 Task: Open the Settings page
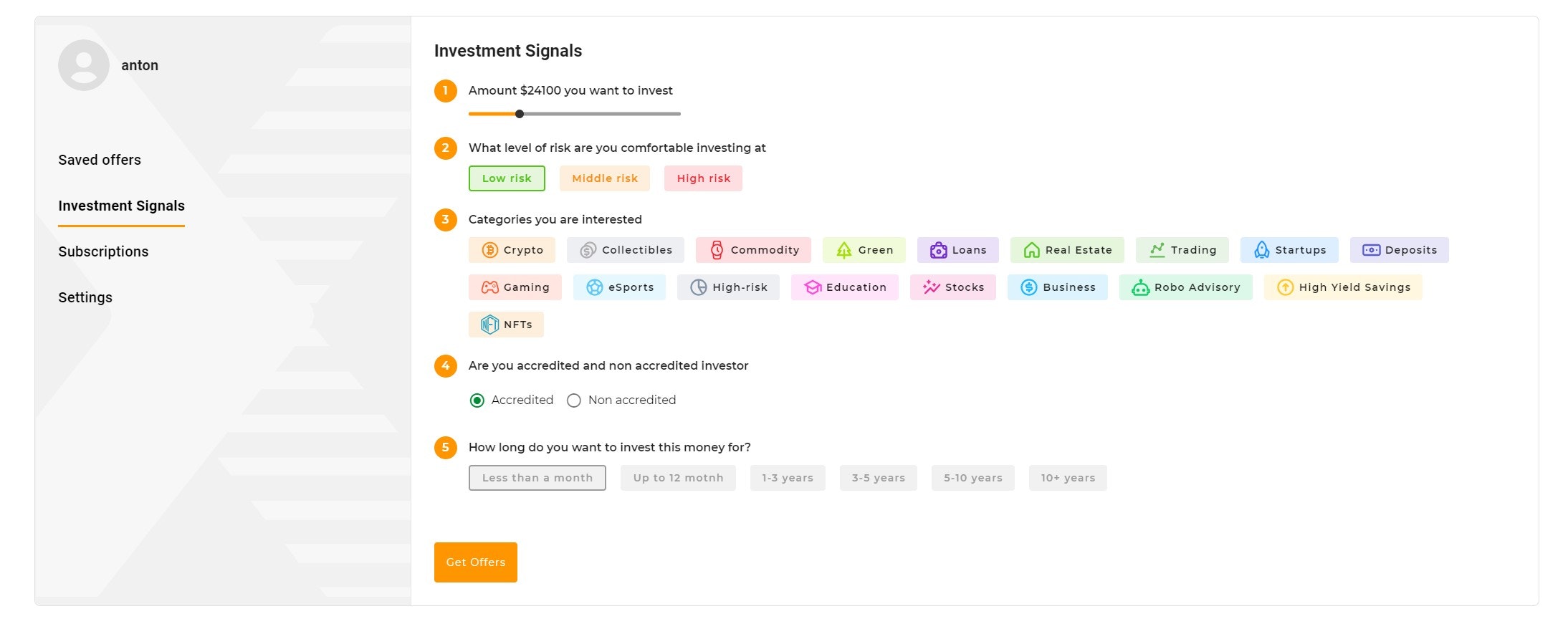click(85, 297)
